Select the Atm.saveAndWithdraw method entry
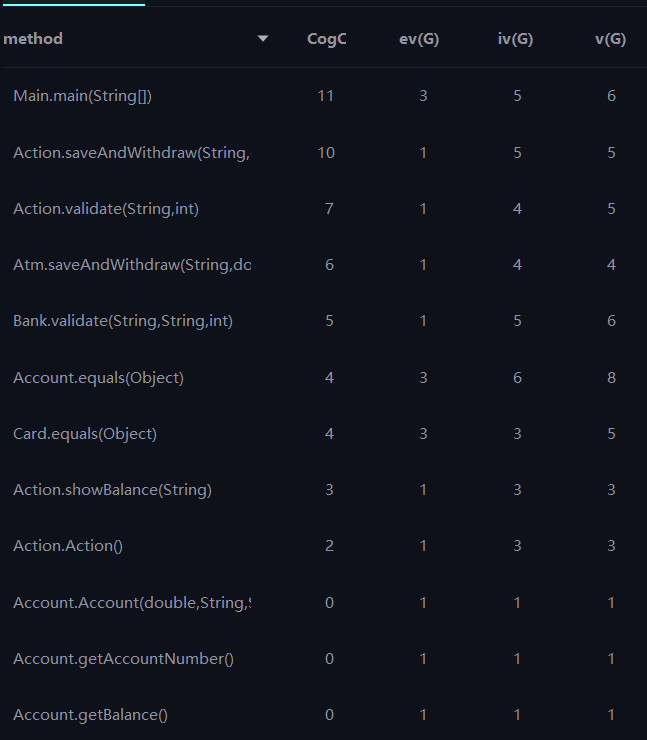Image resolution: width=647 pixels, height=740 pixels. [132, 265]
